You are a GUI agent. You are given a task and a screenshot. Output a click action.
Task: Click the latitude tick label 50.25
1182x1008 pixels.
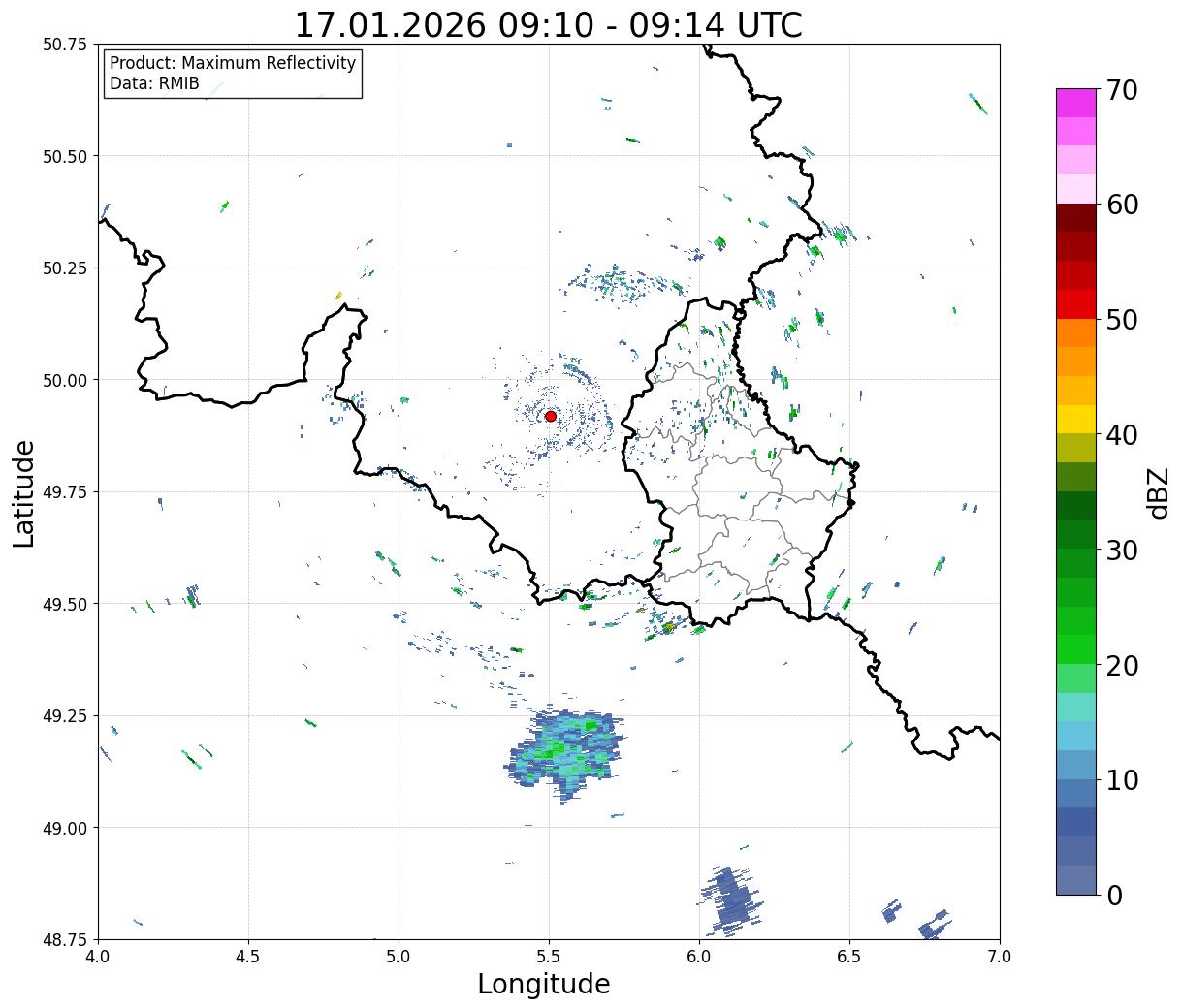(65, 268)
